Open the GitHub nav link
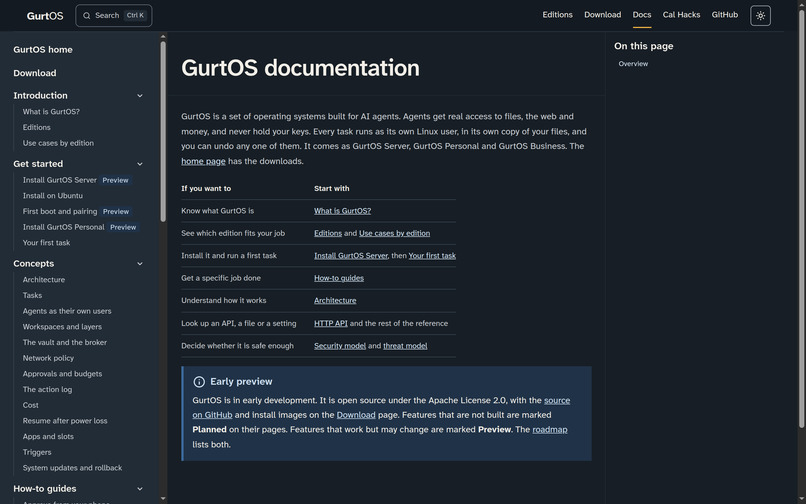This screenshot has height=504, width=806. tap(725, 15)
